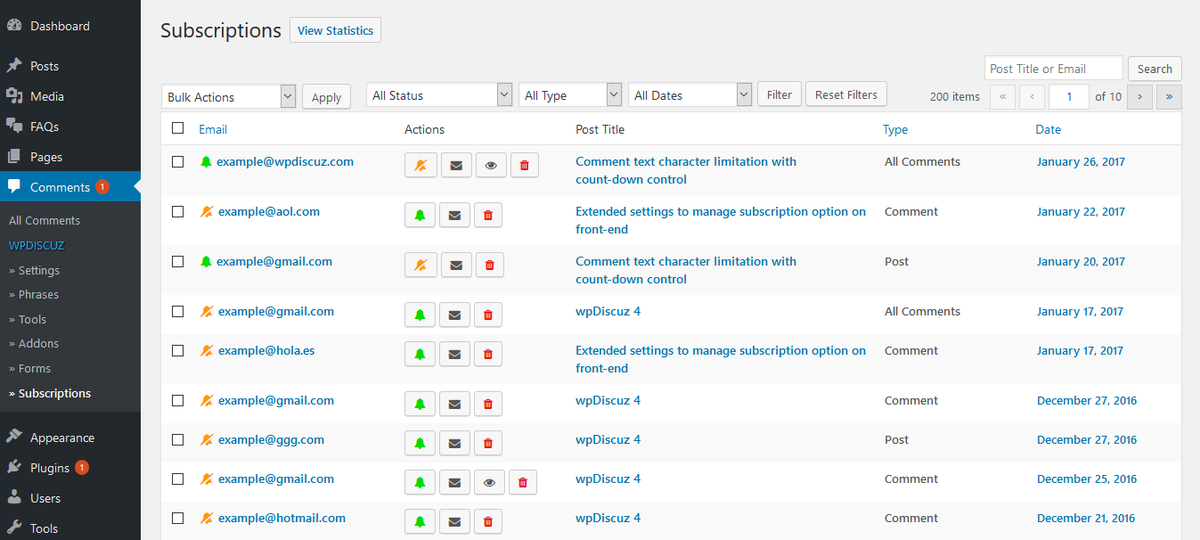Open wpDiscuz Settings submenu item
Screen dimensions: 1200x540
point(34,270)
